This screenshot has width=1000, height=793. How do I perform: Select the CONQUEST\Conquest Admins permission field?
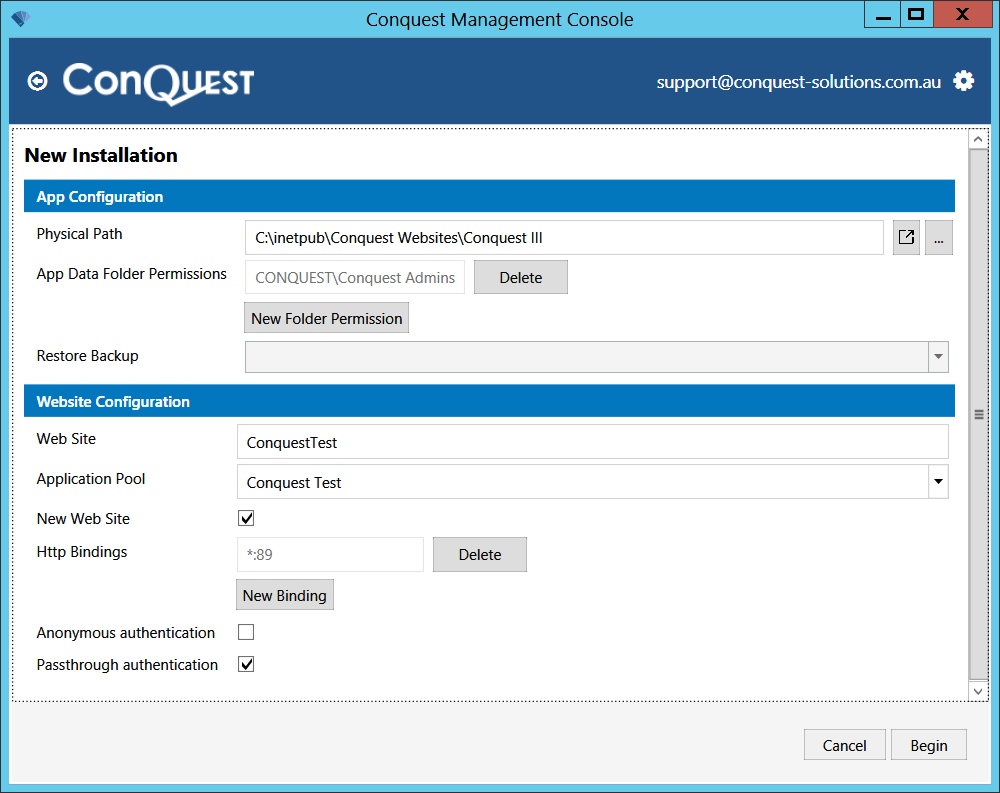(355, 278)
